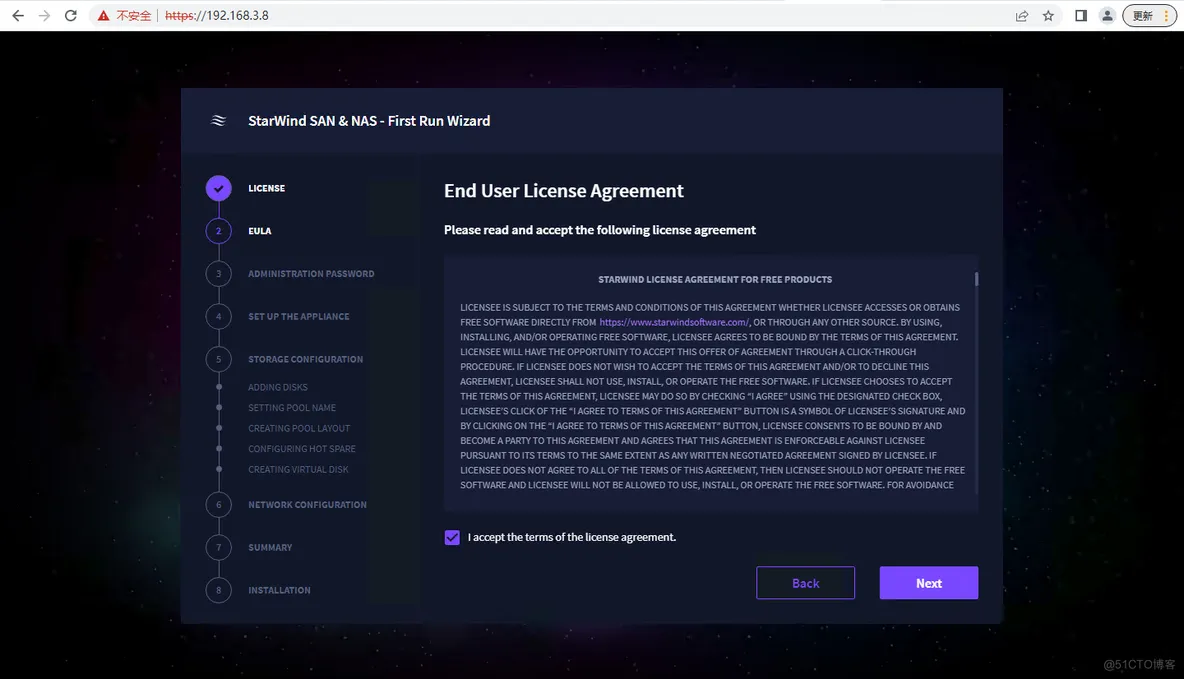Go back using browser back arrow
1184x679 pixels.
point(18,15)
